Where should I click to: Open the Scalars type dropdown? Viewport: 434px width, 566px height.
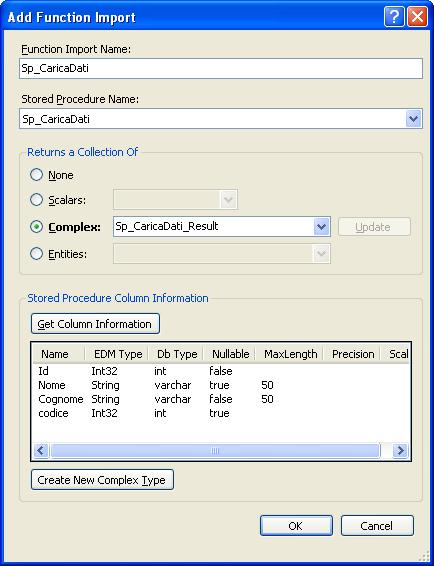[x=229, y=200]
